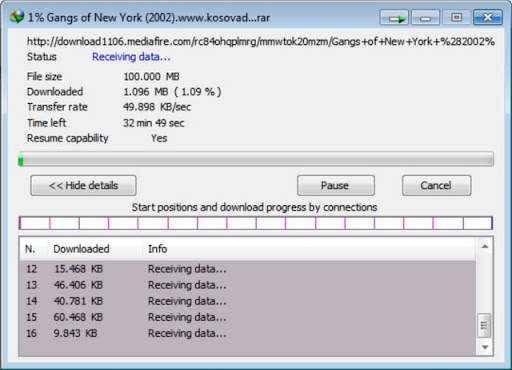This screenshot has width=512, height=370.
Task: Click the time left 32 min 49 sec
Action: tap(154, 123)
